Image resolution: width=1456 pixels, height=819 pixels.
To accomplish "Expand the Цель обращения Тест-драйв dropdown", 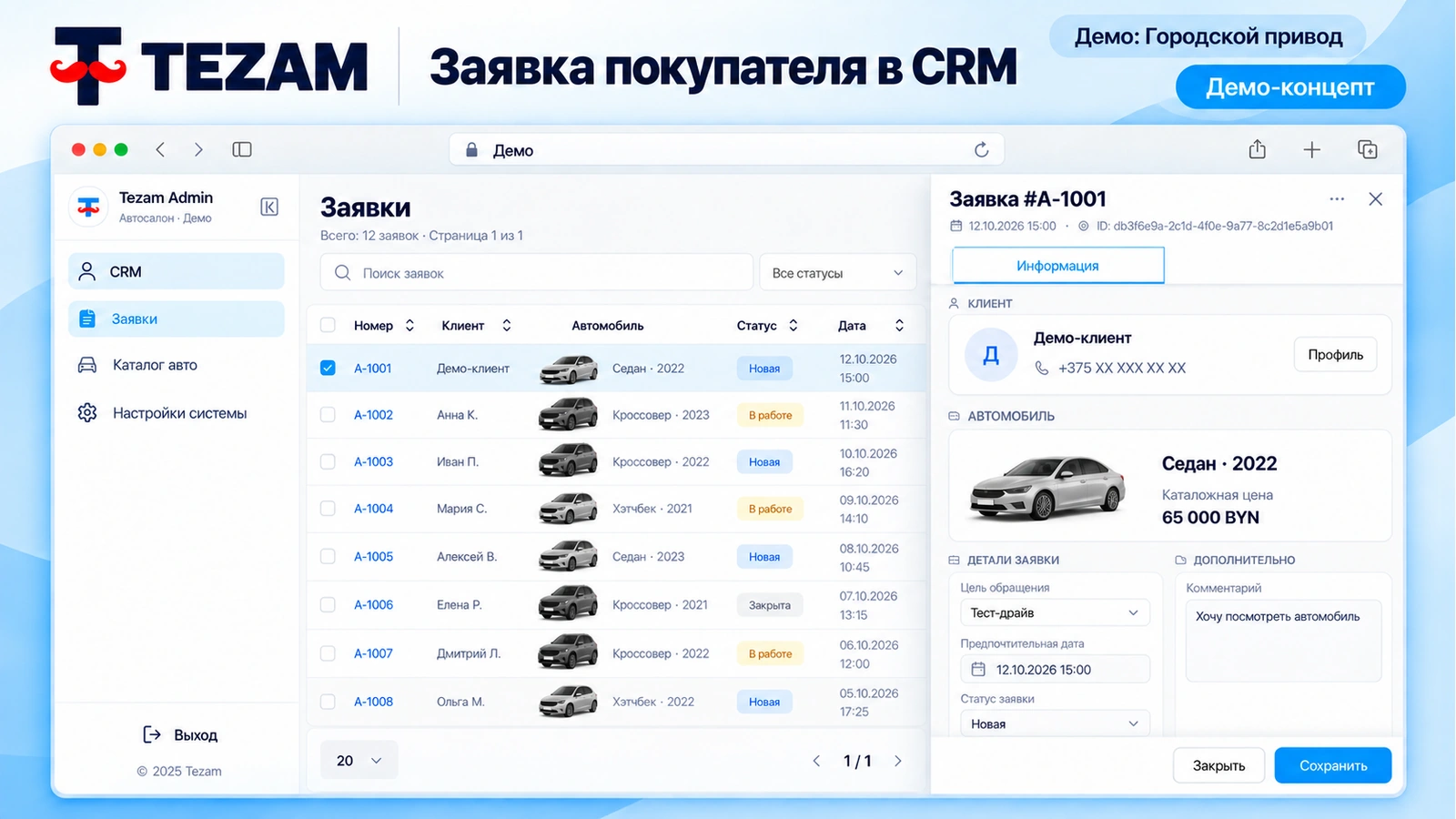I will (1055, 612).
